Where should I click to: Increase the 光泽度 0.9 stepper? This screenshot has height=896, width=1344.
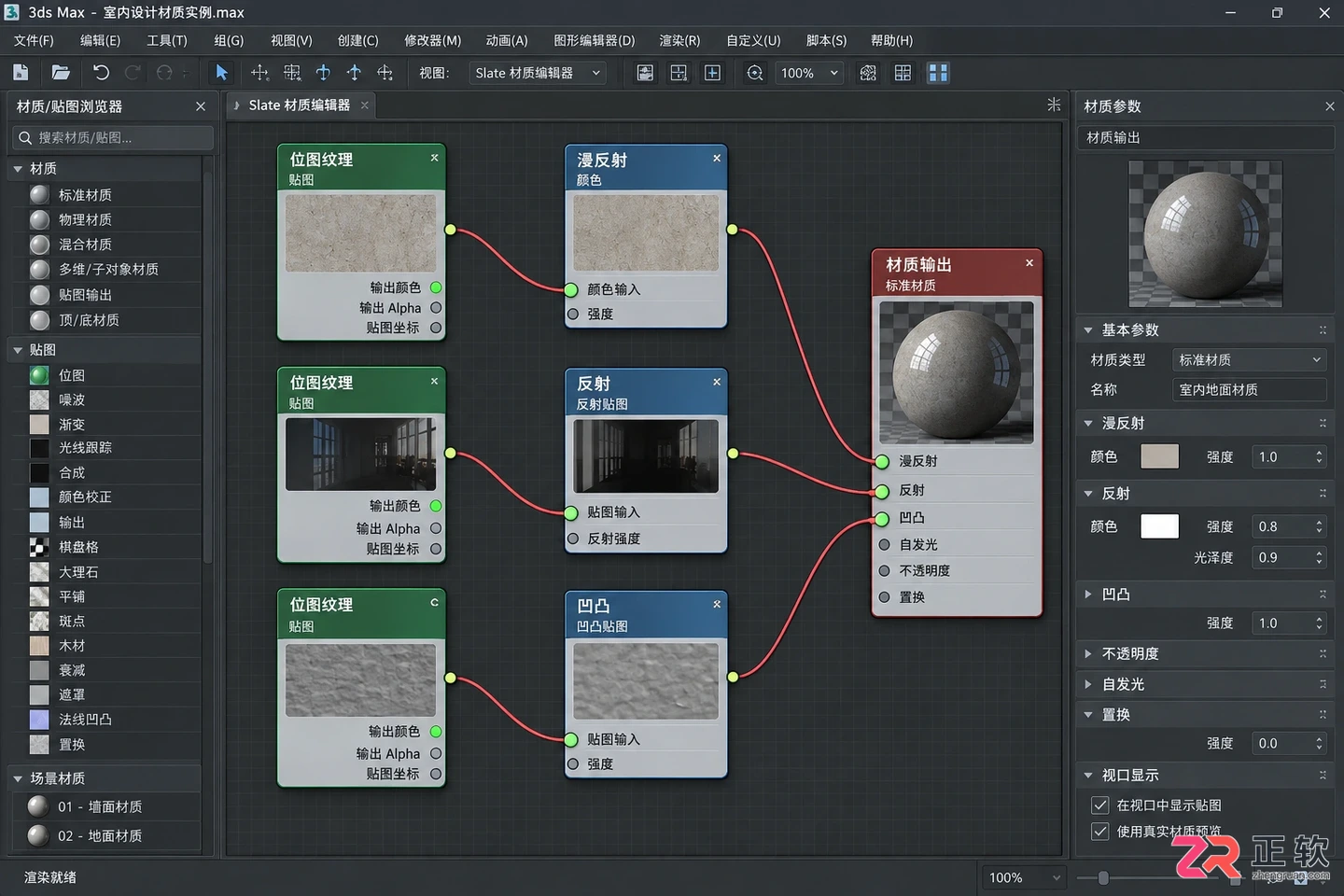[x=1319, y=553]
